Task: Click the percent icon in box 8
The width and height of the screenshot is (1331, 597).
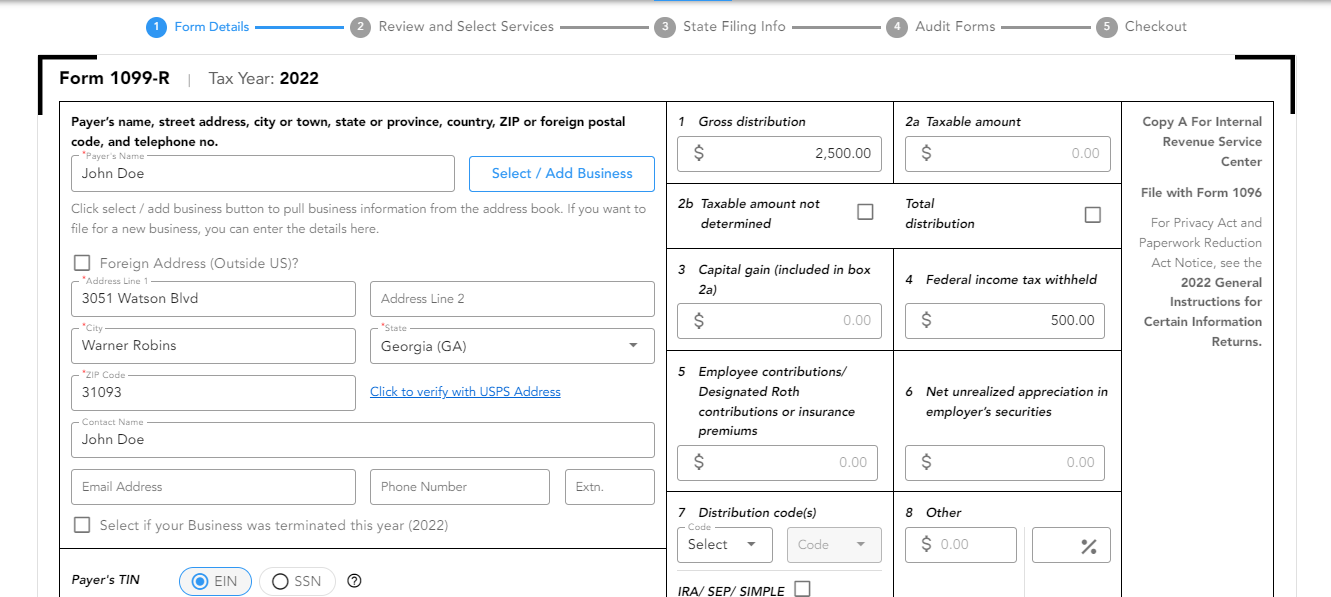Action: [1088, 546]
